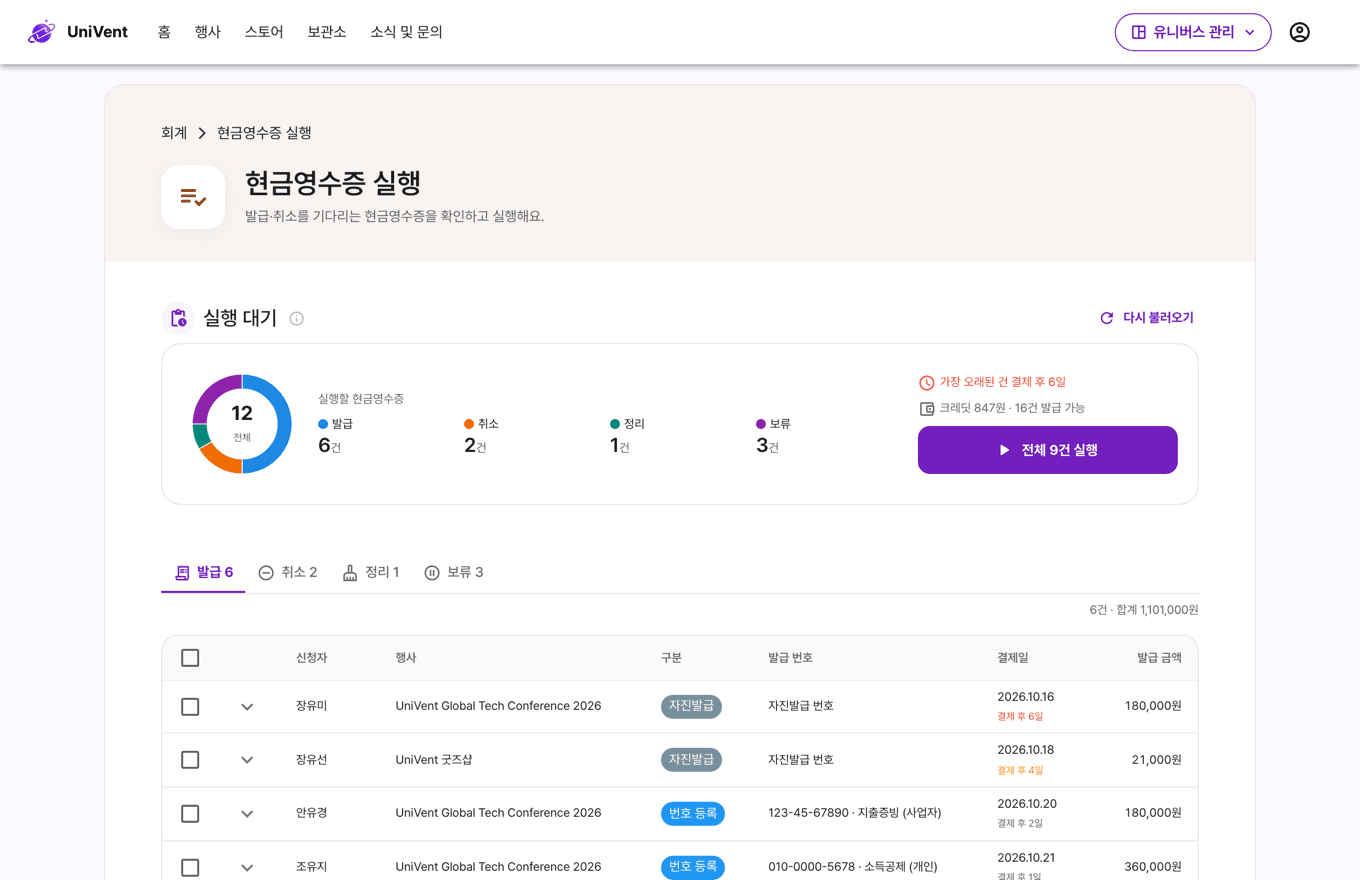The image size is (1360, 880).
Task: Click the 신청자 column header
Action: pyautogui.click(x=311, y=658)
